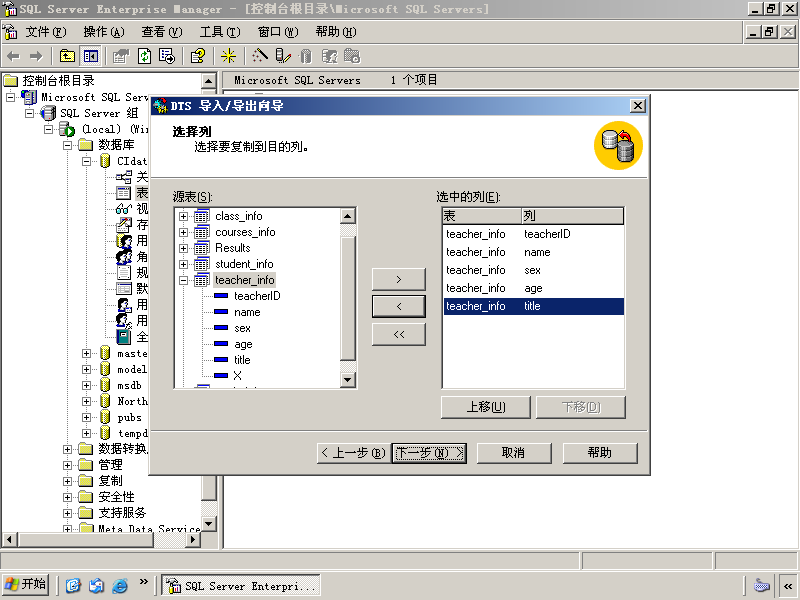Open the Help toolbar icon

198,56
